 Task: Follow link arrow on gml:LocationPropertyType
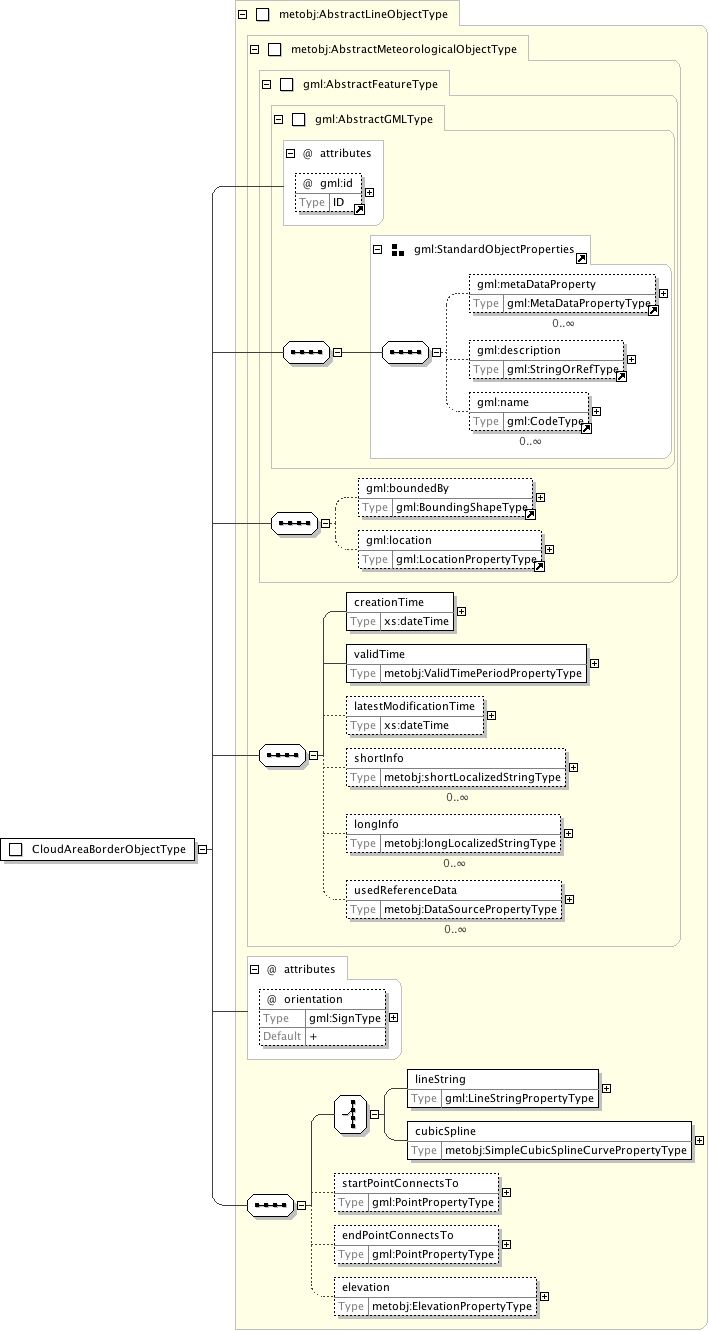pyautogui.click(x=539, y=566)
